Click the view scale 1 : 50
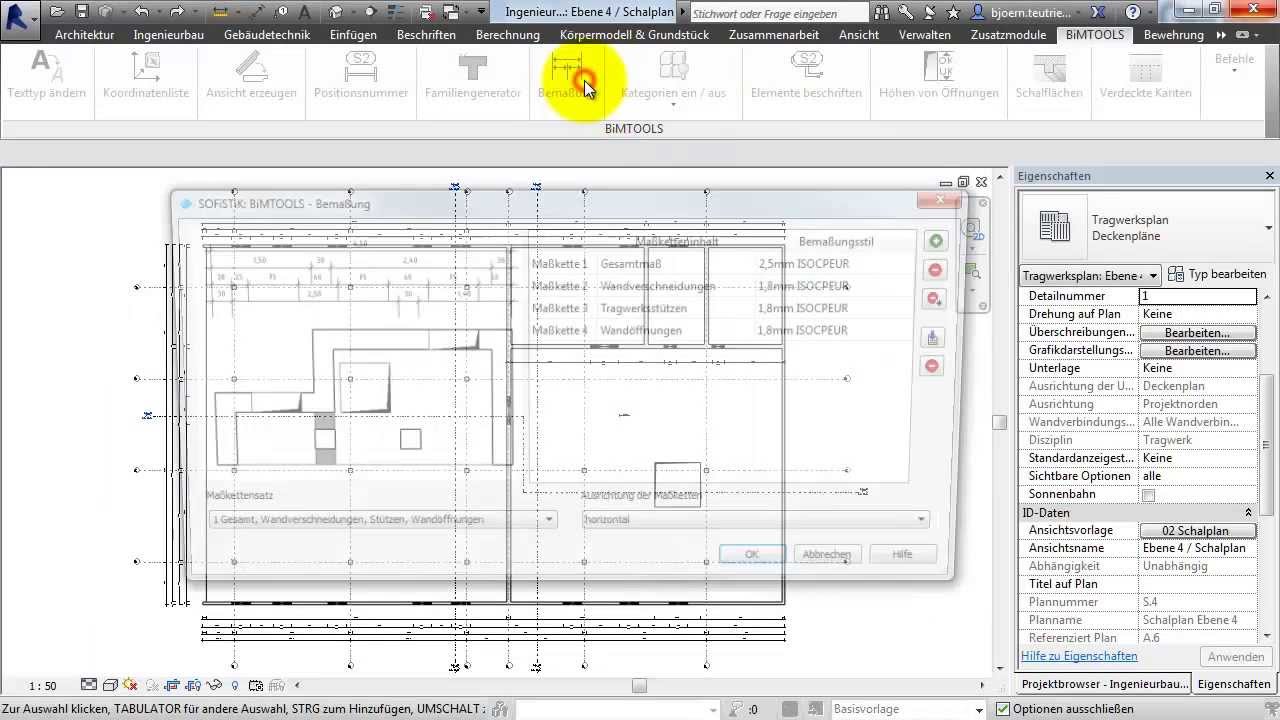Image resolution: width=1280 pixels, height=720 pixels. (42, 686)
